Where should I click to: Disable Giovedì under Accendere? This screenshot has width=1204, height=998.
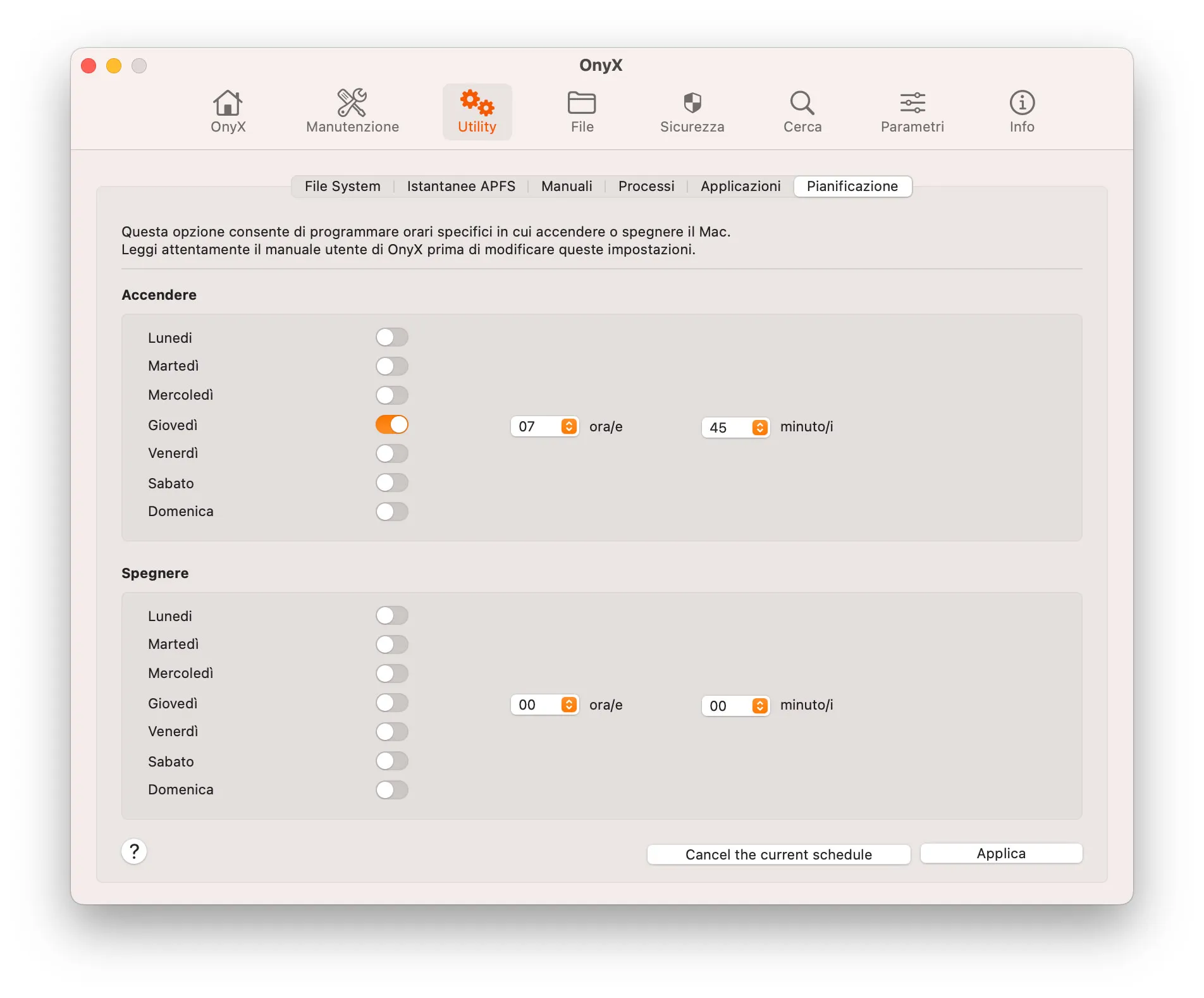coord(392,424)
